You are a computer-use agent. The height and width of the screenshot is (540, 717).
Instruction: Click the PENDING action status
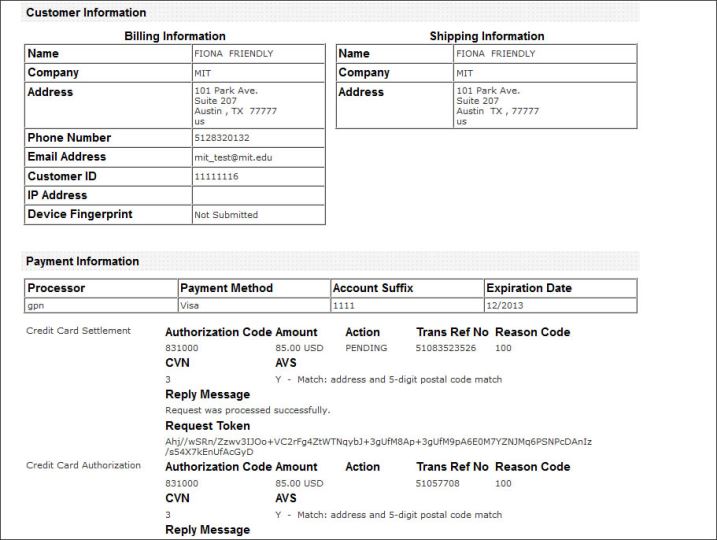366,348
